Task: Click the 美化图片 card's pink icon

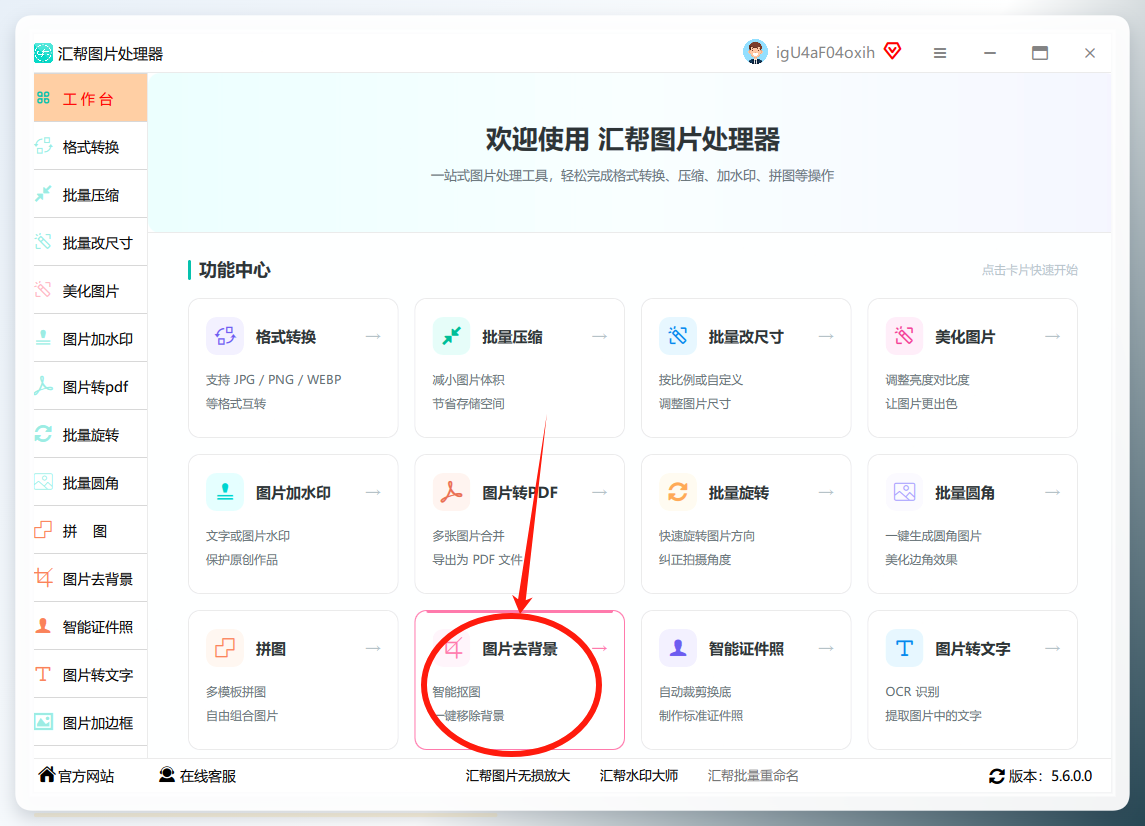Action: [904, 336]
